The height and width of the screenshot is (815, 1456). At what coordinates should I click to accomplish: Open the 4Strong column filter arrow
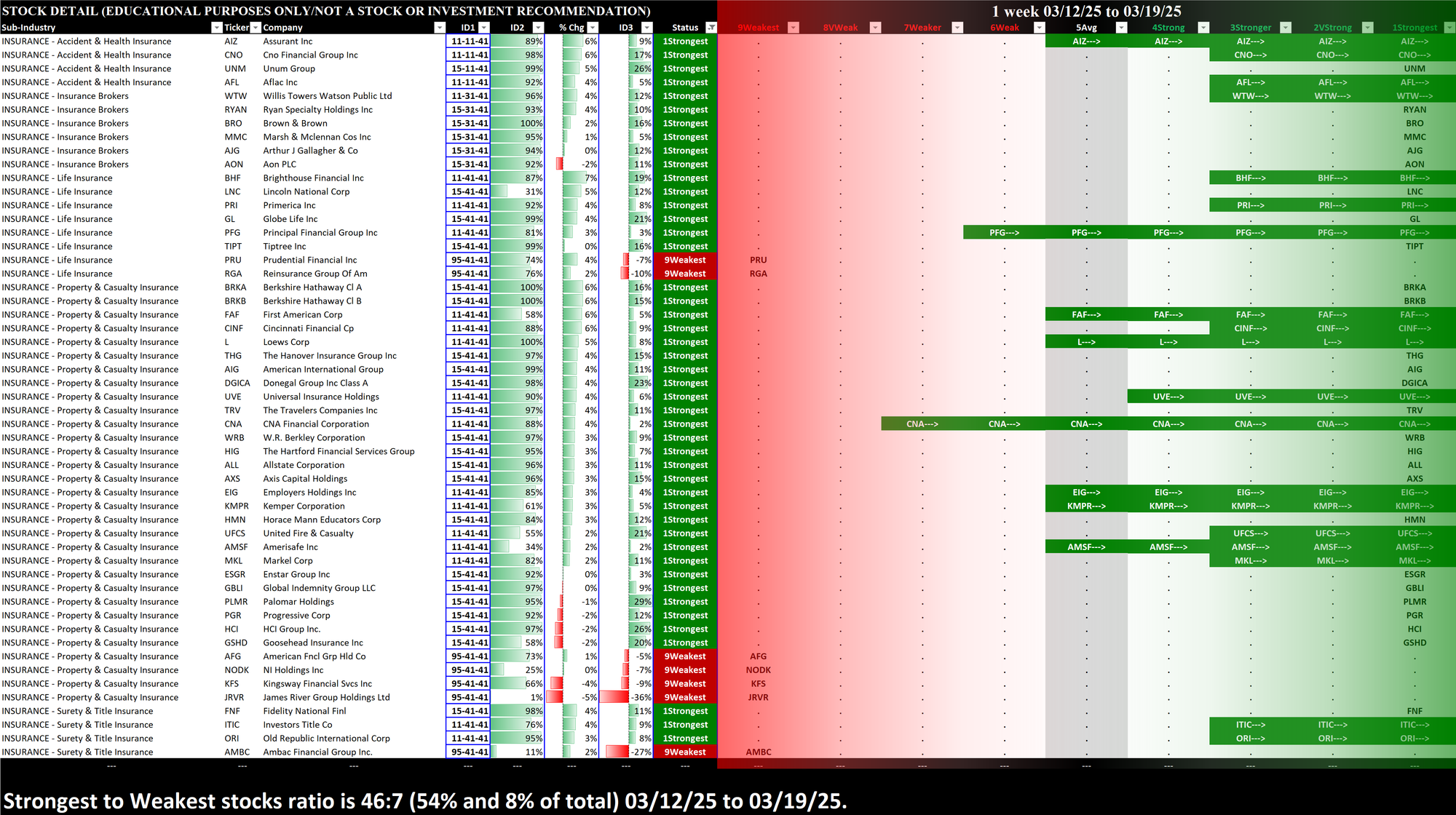pos(1203,28)
